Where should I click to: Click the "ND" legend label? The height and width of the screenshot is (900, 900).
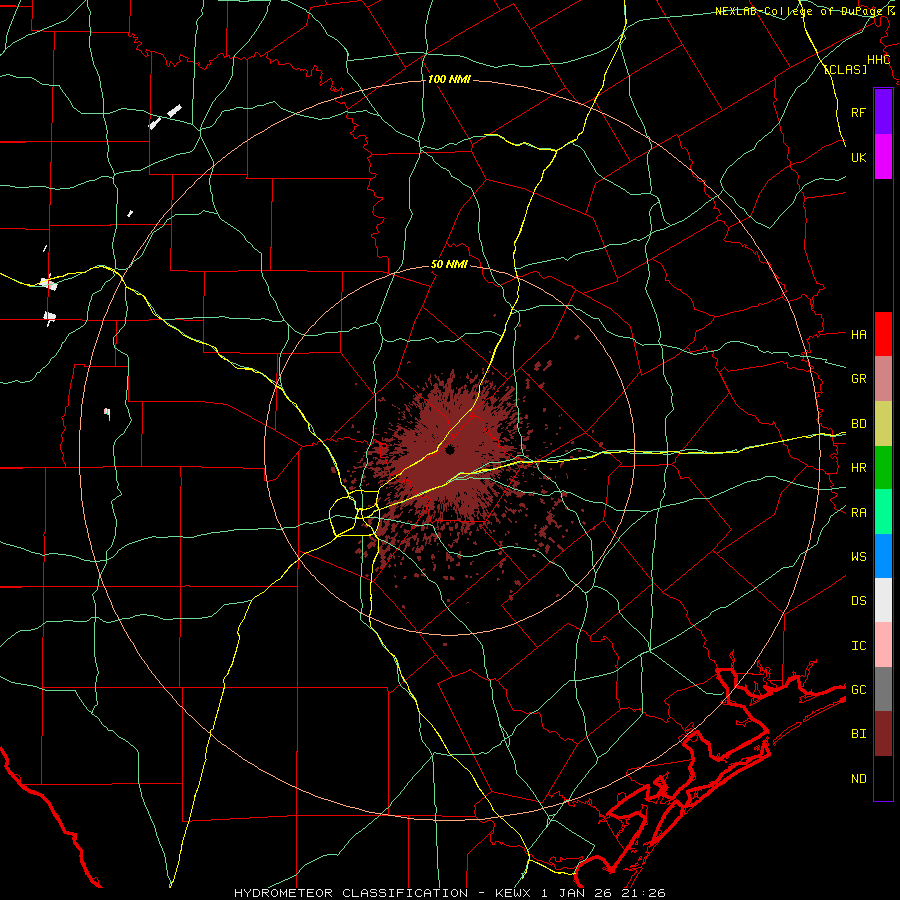[859, 779]
